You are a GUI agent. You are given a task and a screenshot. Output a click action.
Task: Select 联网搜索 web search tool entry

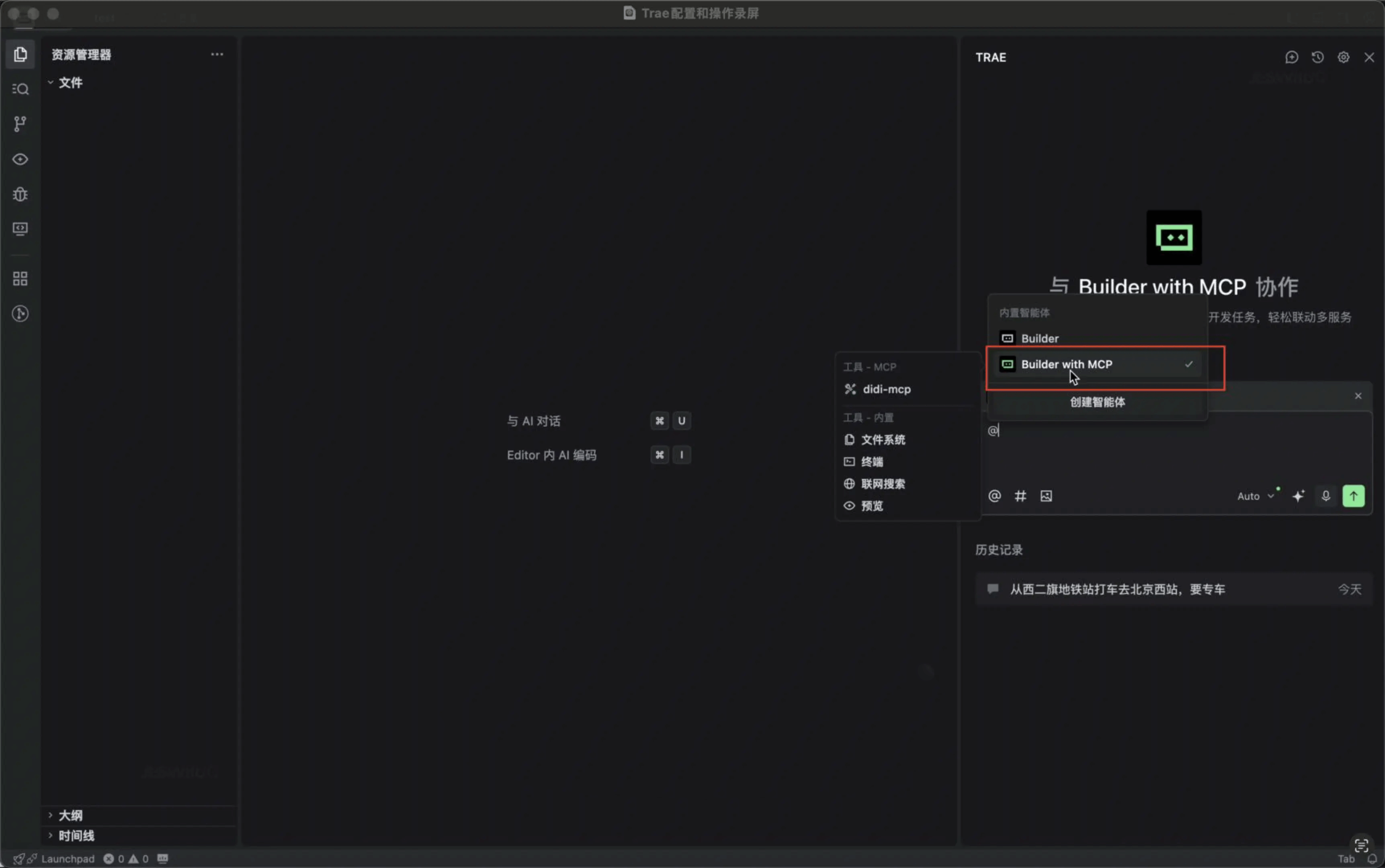point(883,484)
